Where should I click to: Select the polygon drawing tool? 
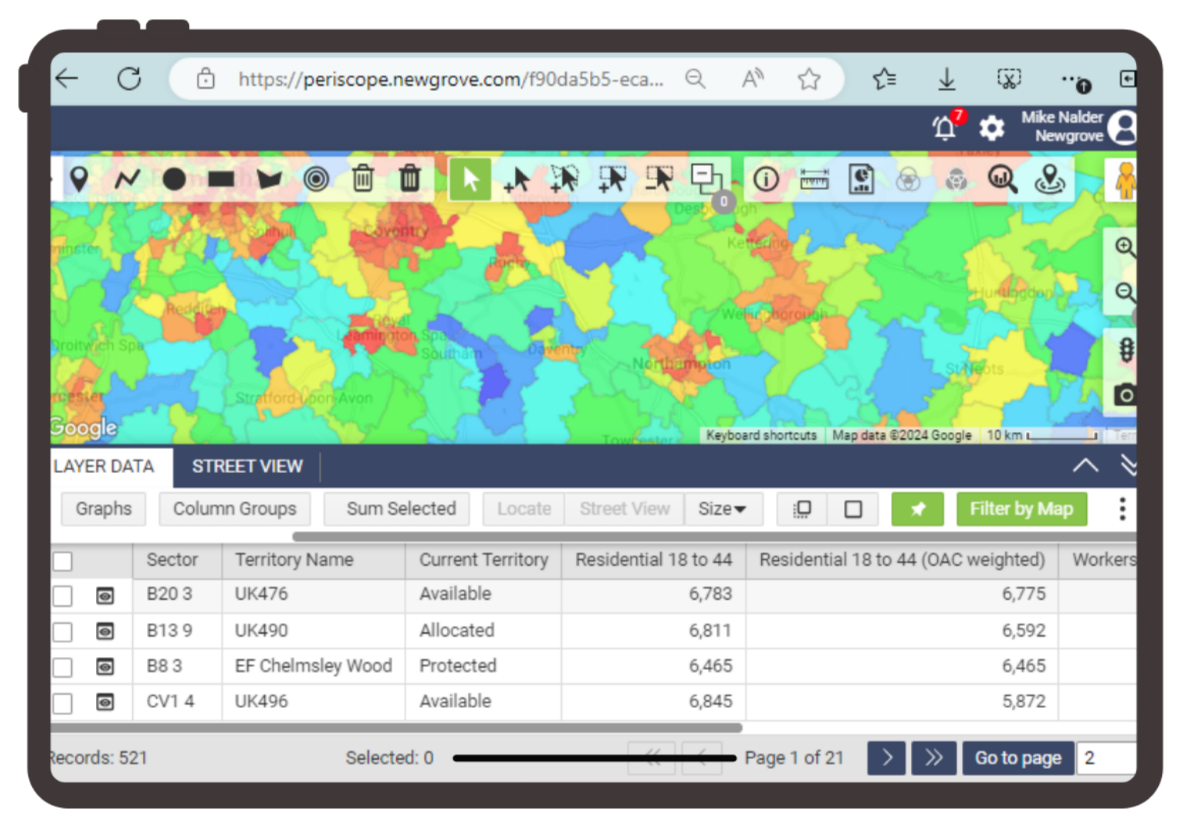(x=268, y=179)
